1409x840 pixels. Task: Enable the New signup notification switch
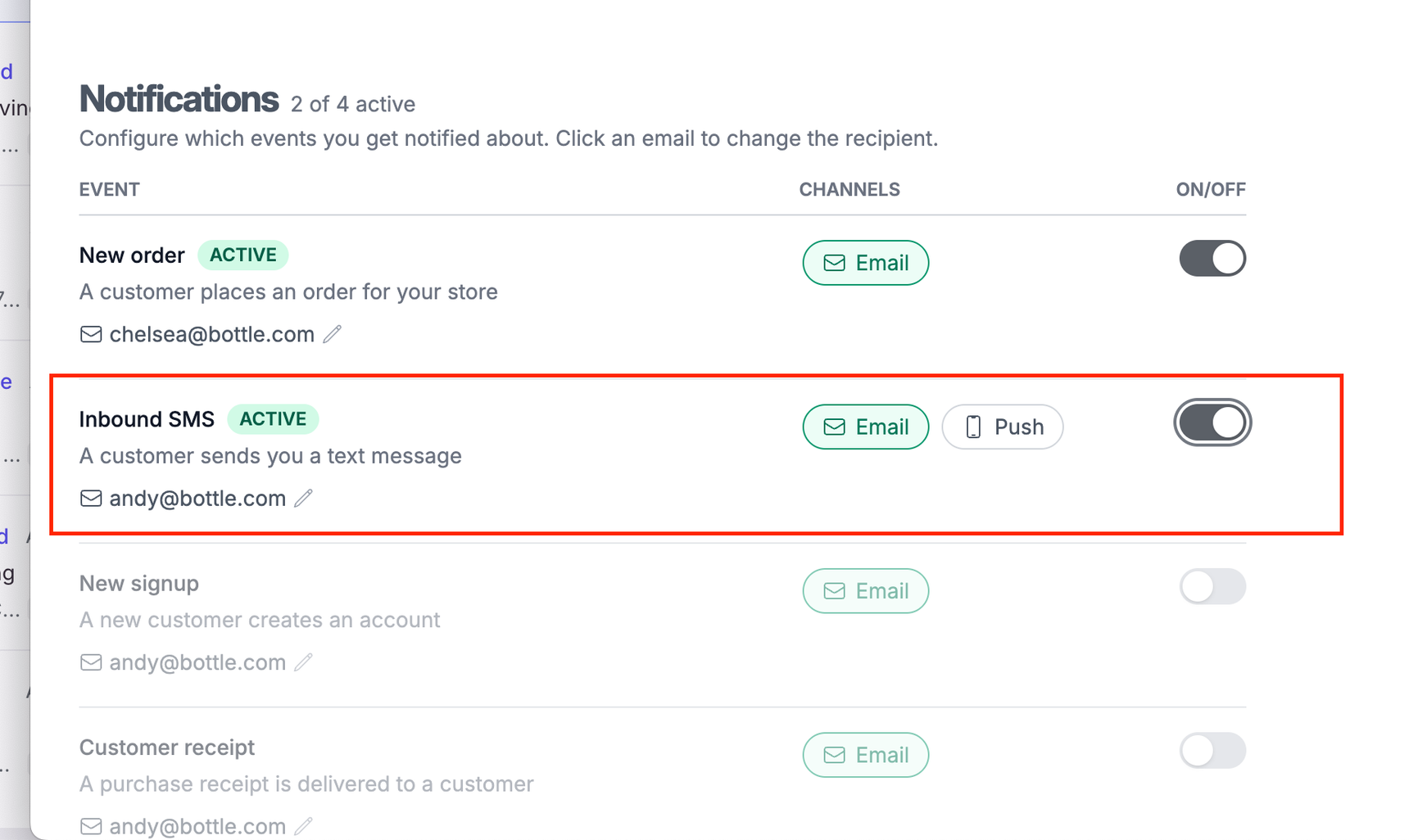click(x=1212, y=586)
